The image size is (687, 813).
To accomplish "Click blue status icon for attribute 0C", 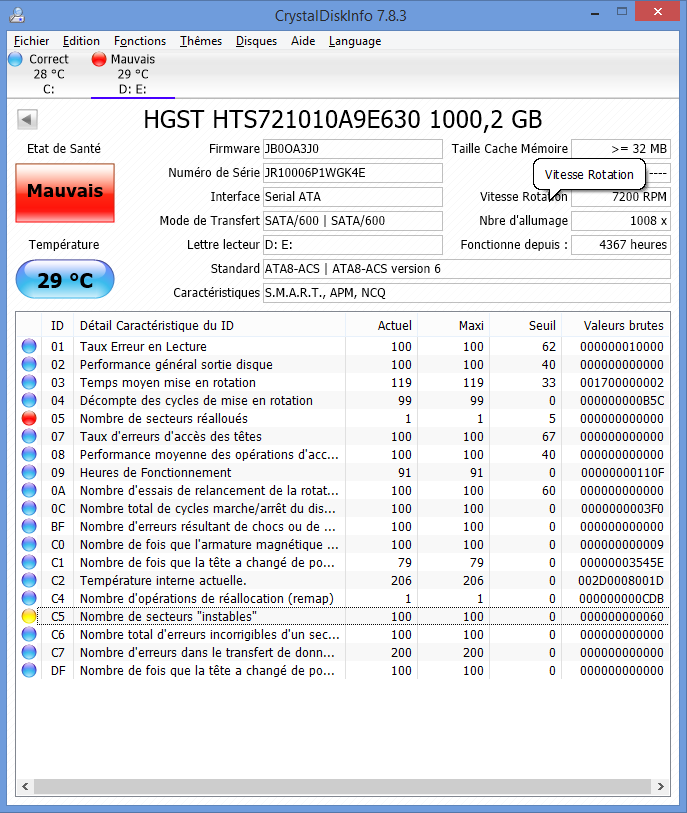I will point(29,509).
